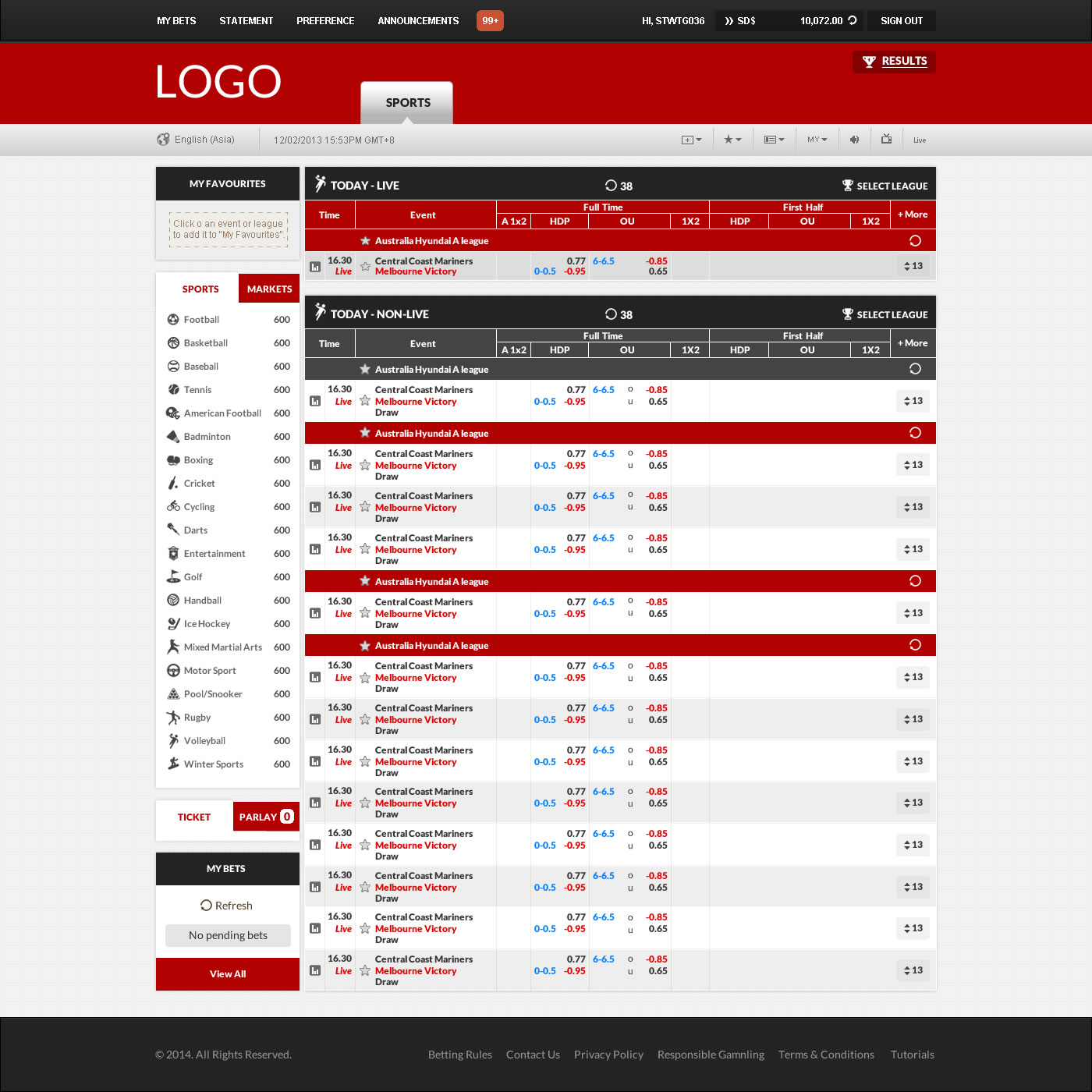Click the globe icon beside English (Asia)
Viewport: 1092px width, 1092px height.
(163, 140)
